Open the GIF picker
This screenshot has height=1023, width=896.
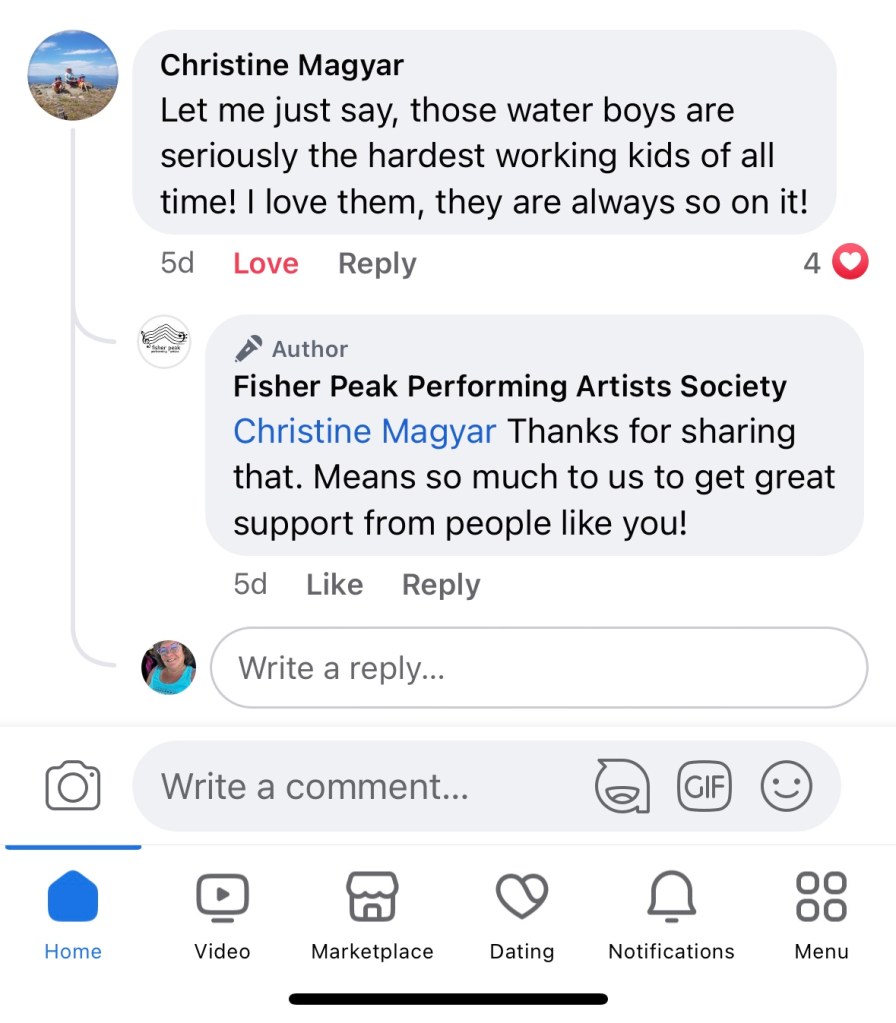coord(704,786)
